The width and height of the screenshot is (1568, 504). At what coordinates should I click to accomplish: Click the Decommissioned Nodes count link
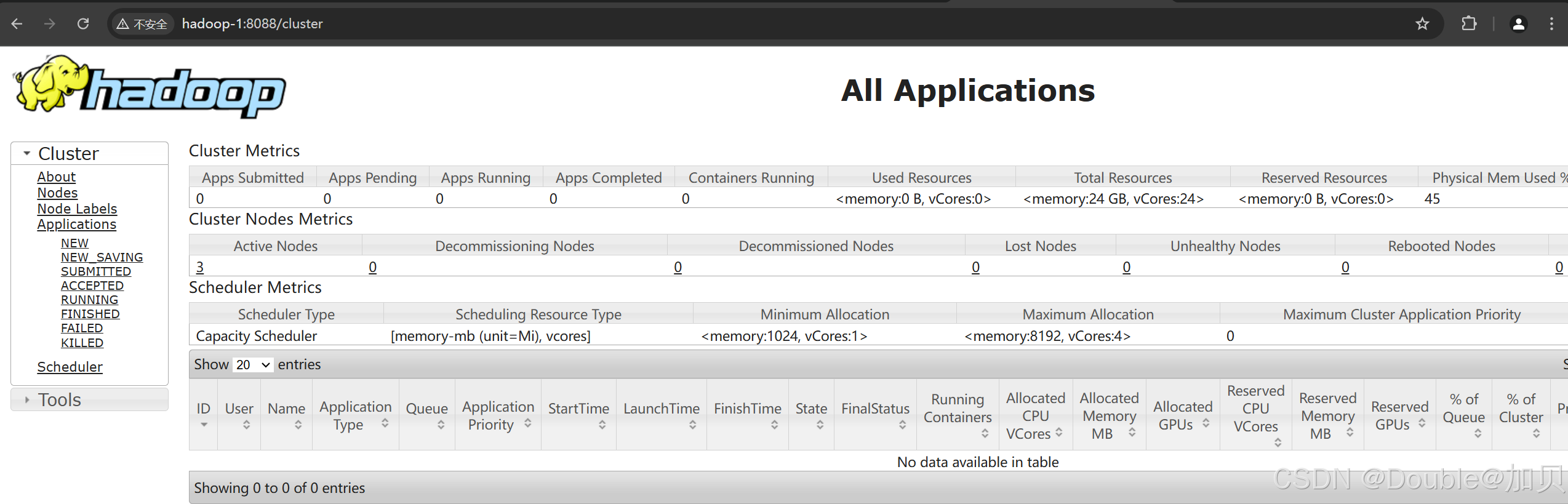coord(678,267)
